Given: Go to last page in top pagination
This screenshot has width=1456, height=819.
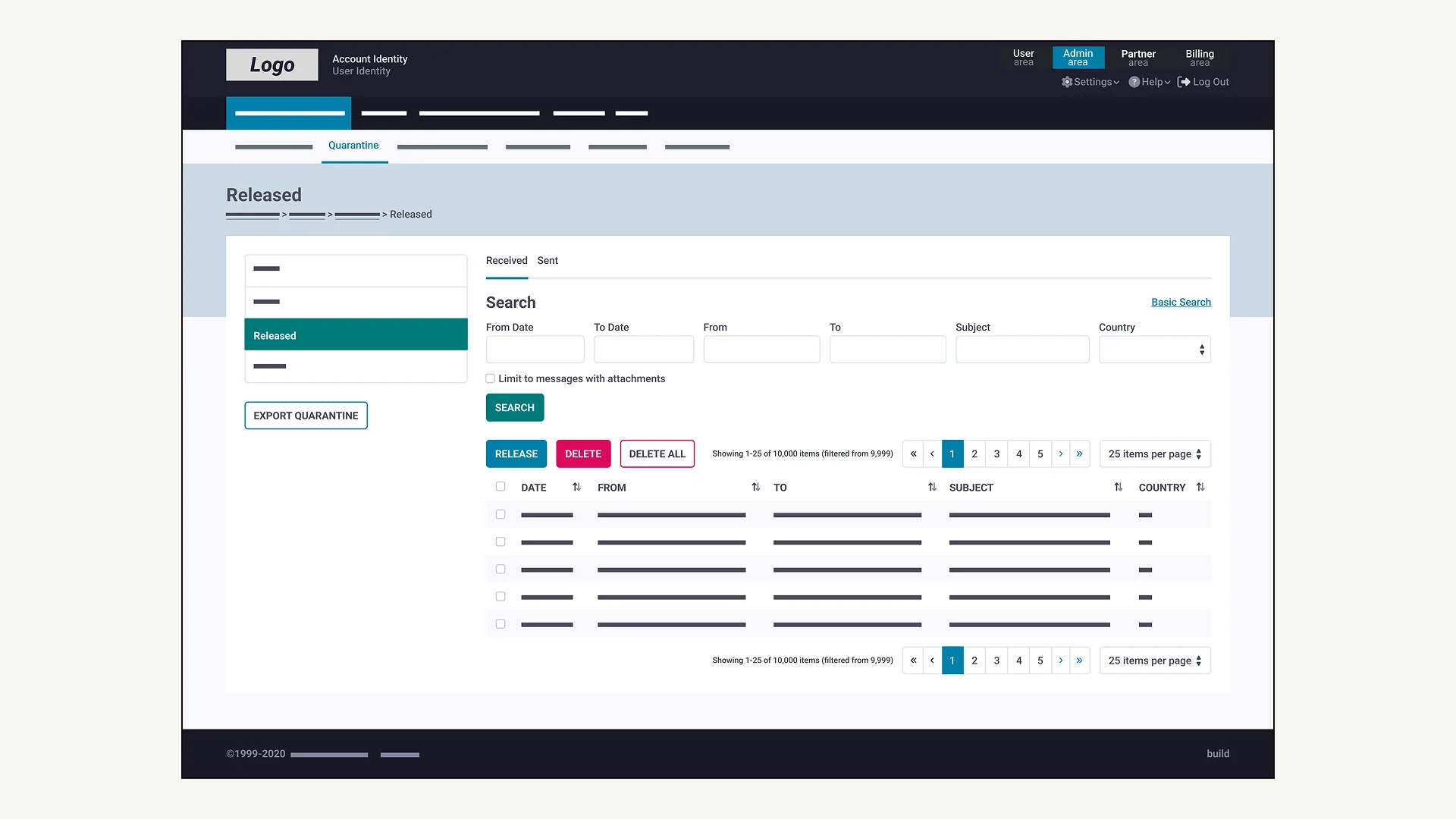Looking at the screenshot, I should coord(1079,453).
